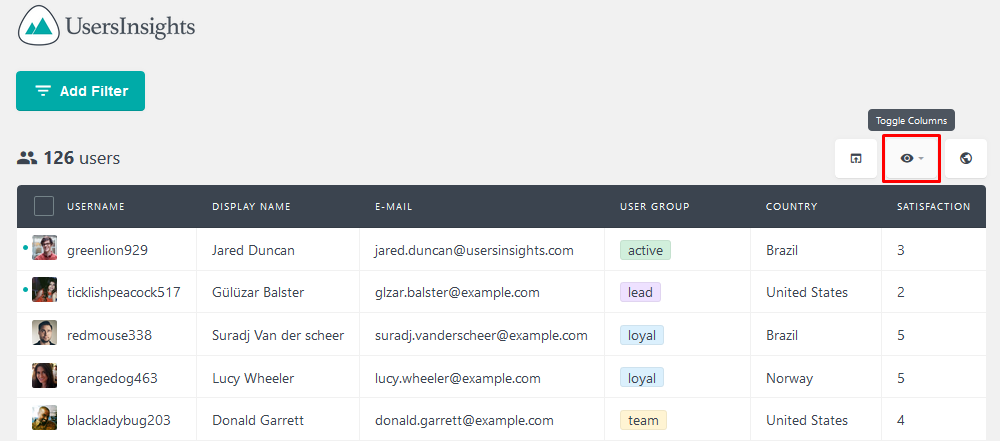Click greenlion929 avatar thumbnail
The height and width of the screenshot is (441, 1000).
[45, 248]
